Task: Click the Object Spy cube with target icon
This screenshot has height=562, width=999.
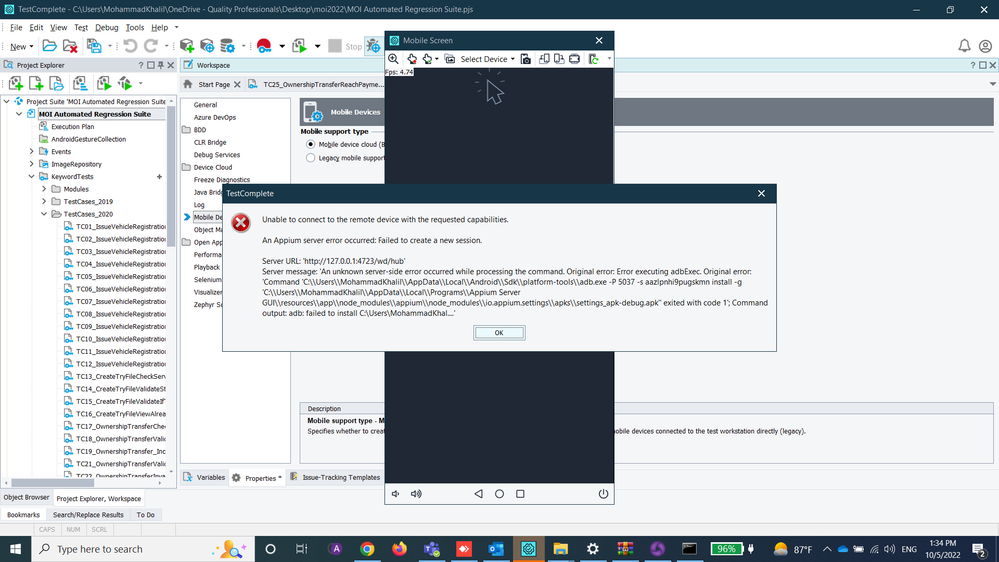Action: [207, 46]
